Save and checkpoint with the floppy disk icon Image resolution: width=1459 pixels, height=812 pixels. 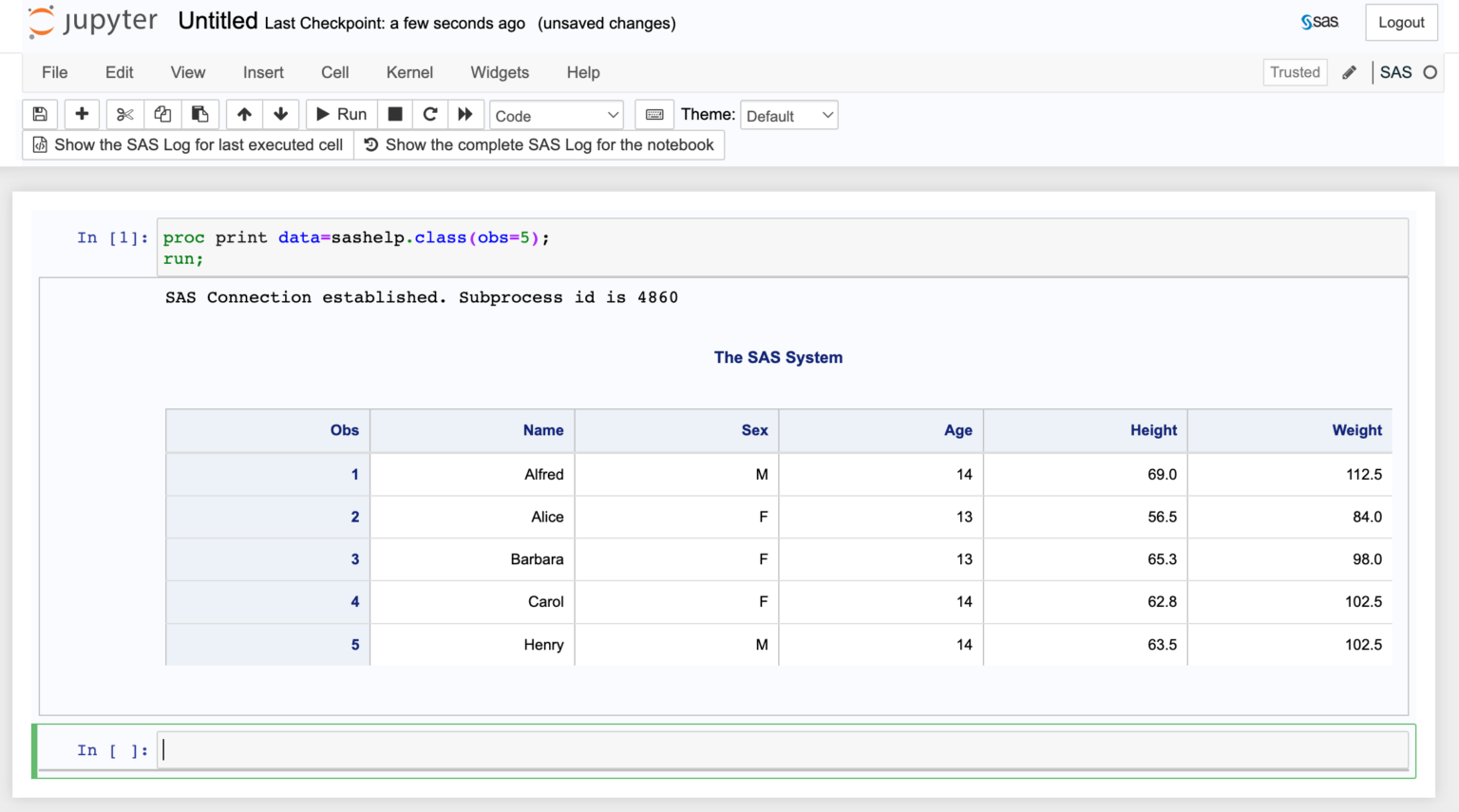click(40, 115)
